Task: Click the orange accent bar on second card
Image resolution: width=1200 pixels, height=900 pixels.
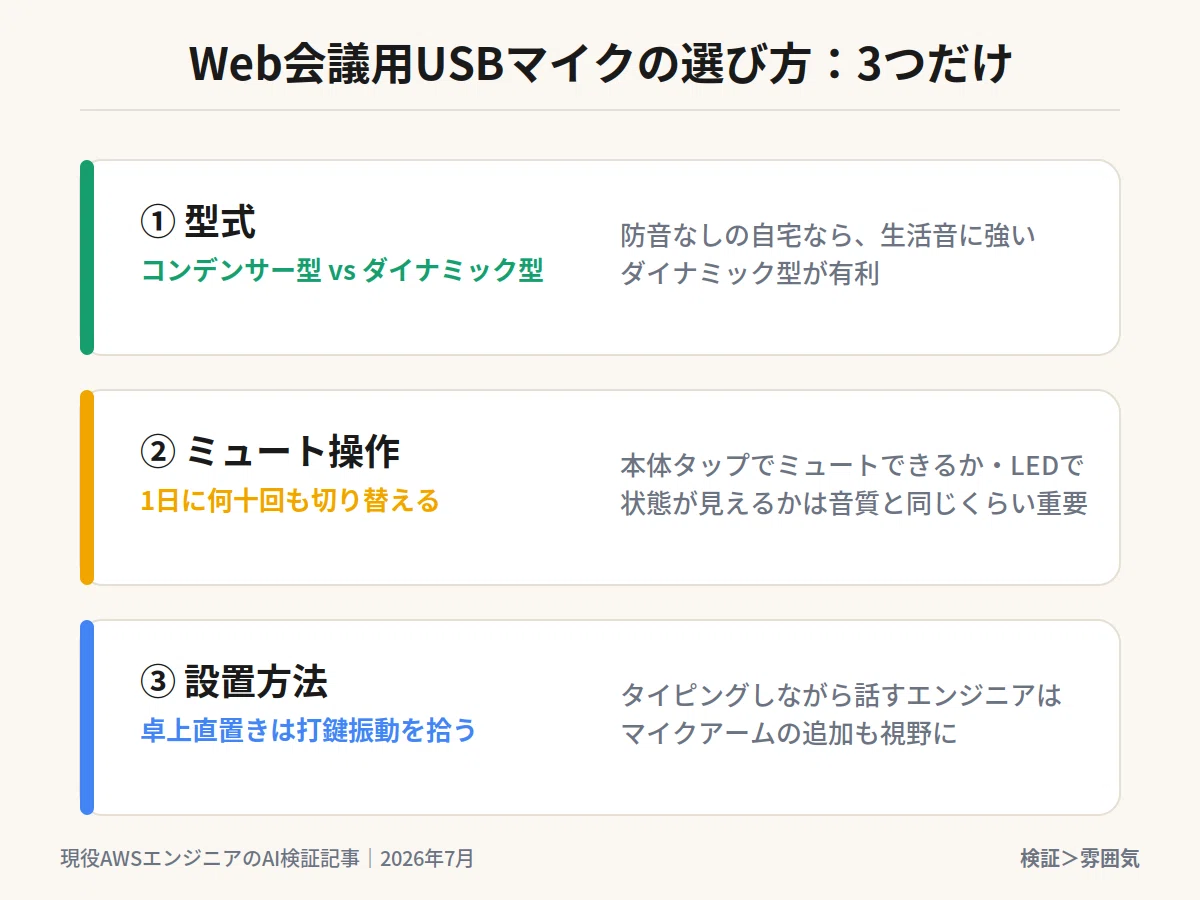Action: [87, 487]
